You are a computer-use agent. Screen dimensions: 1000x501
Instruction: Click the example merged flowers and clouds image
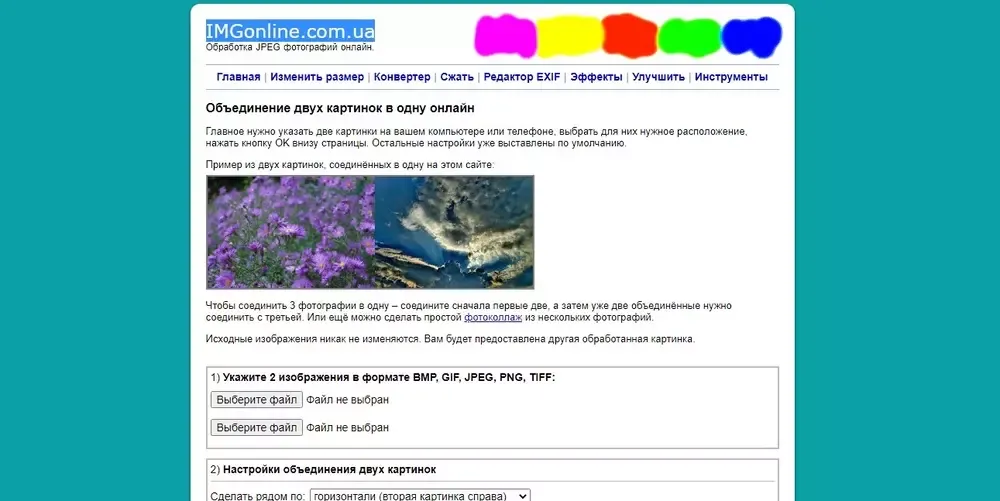[370, 232]
